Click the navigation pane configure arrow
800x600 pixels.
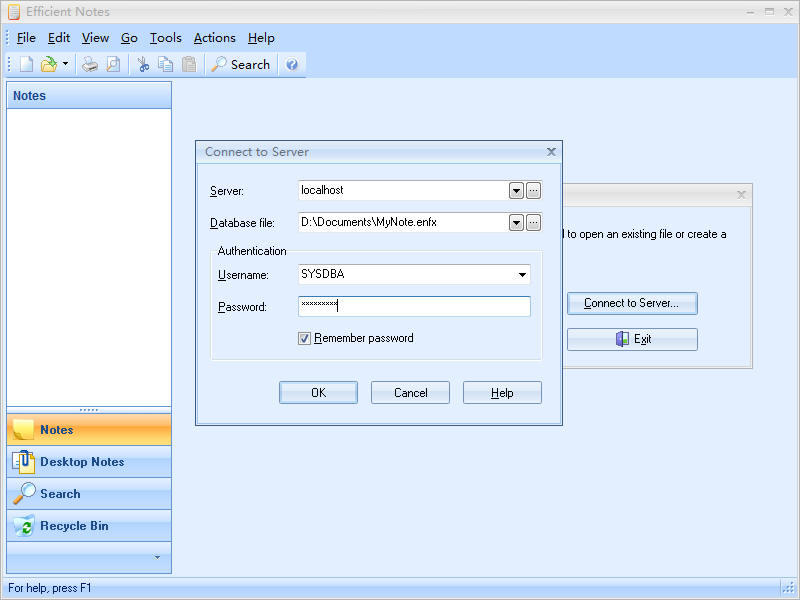pos(157,557)
